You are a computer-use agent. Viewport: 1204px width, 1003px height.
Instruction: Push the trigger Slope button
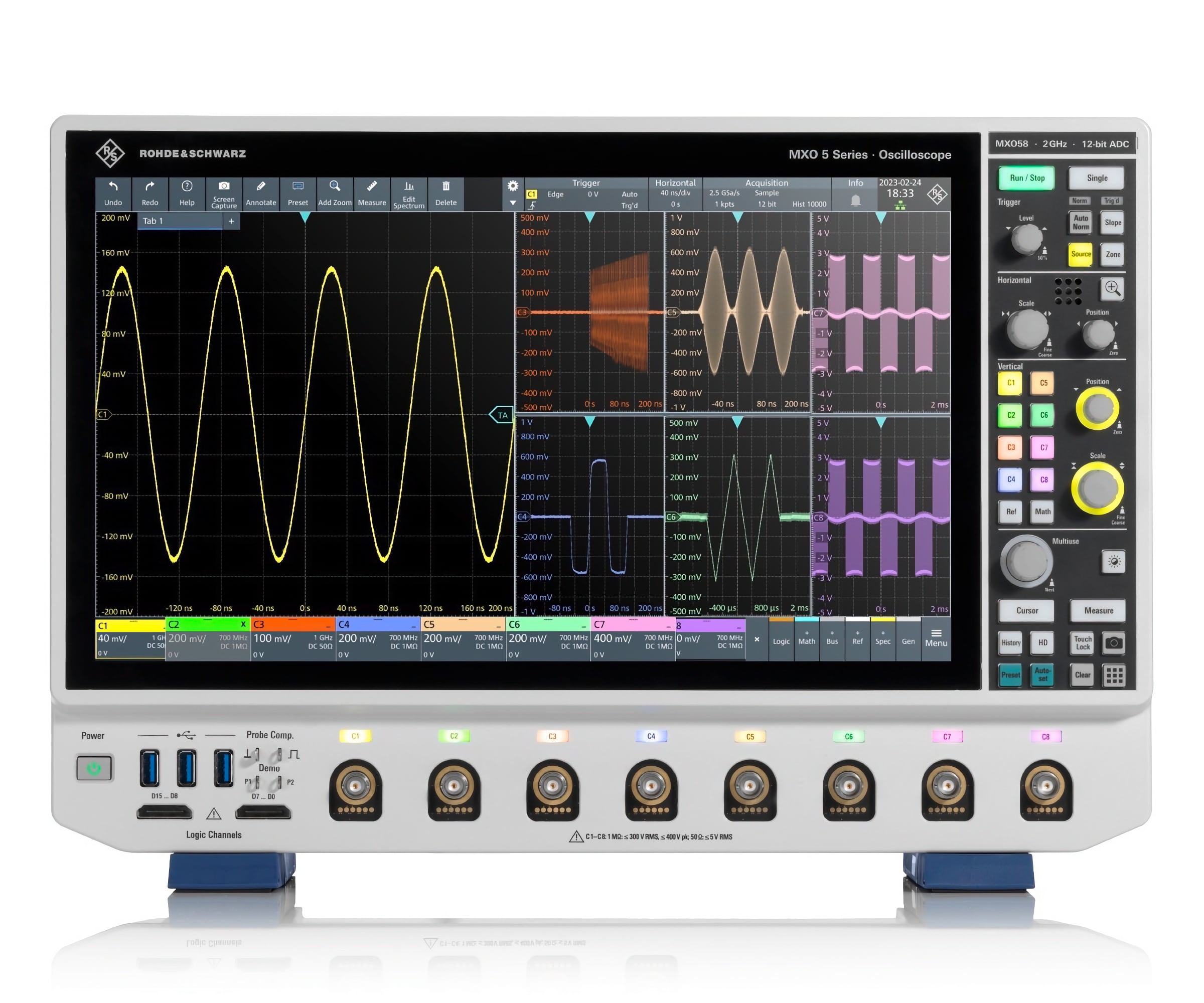tap(1112, 222)
